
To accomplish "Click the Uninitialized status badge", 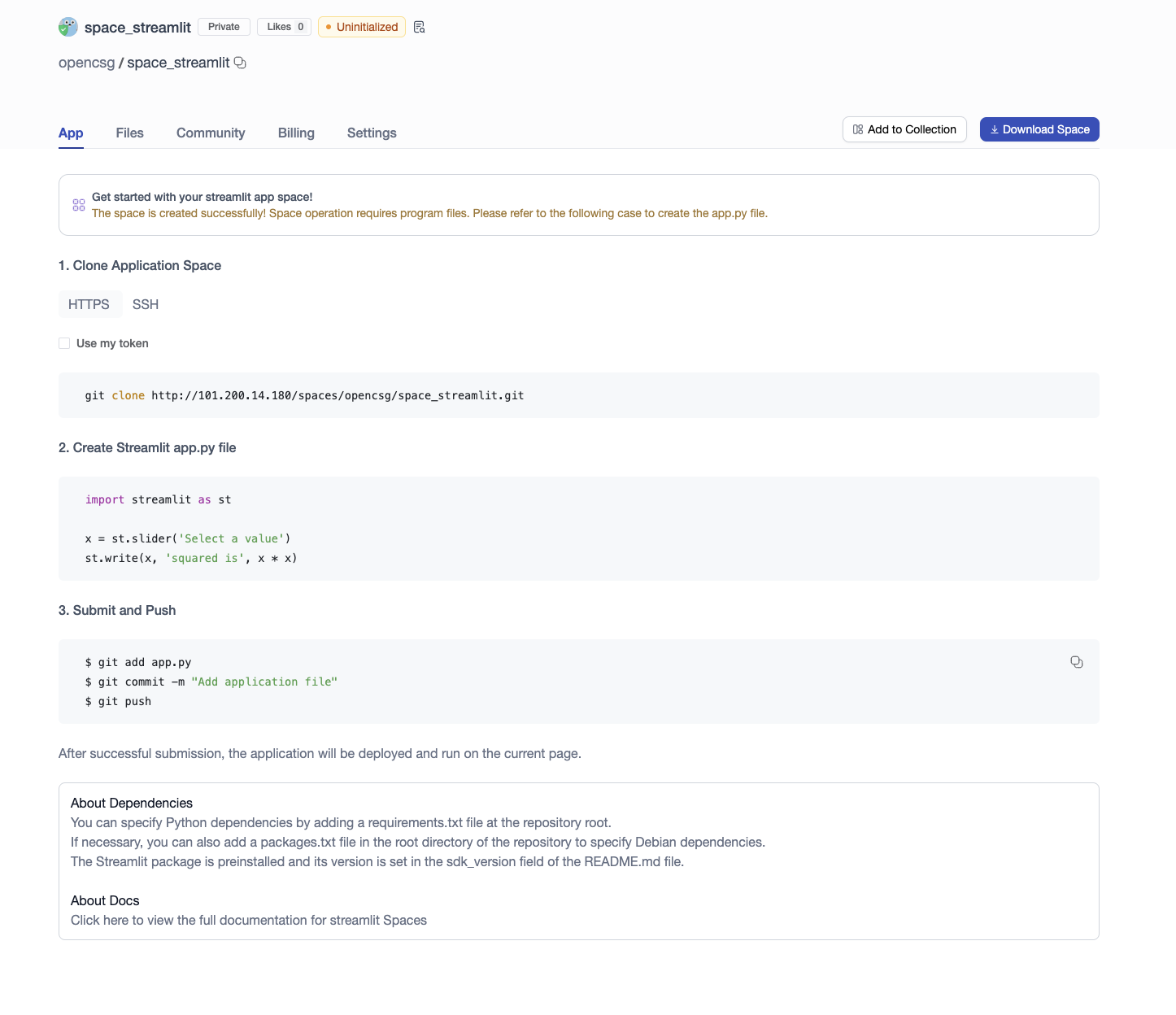I will click(362, 27).
